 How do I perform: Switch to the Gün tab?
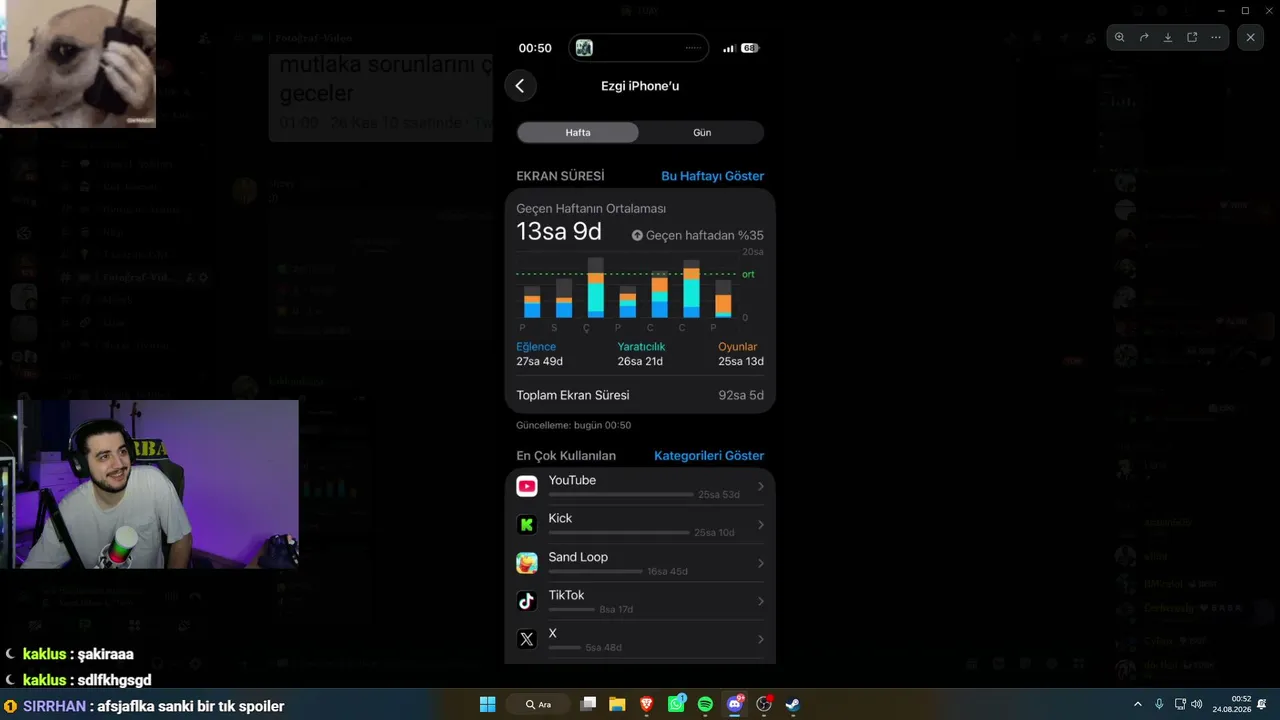[702, 132]
